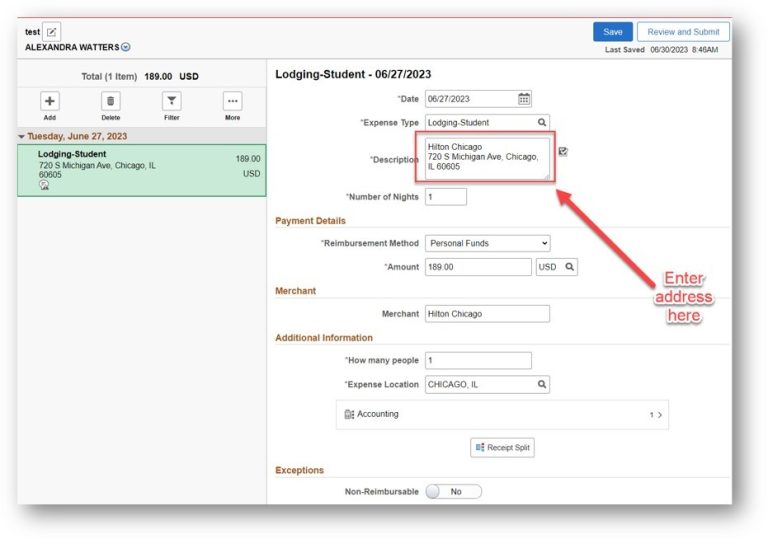This screenshot has height=539, width=768.
Task: Click the edit pencil icon next to test
Action: 51,32
